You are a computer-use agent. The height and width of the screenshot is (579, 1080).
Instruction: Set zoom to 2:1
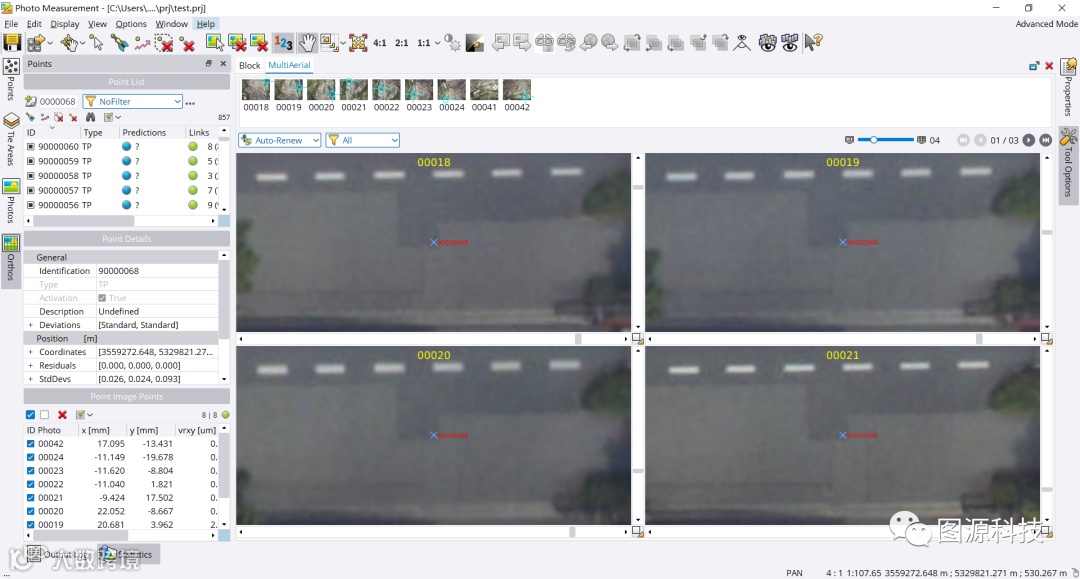[402, 43]
